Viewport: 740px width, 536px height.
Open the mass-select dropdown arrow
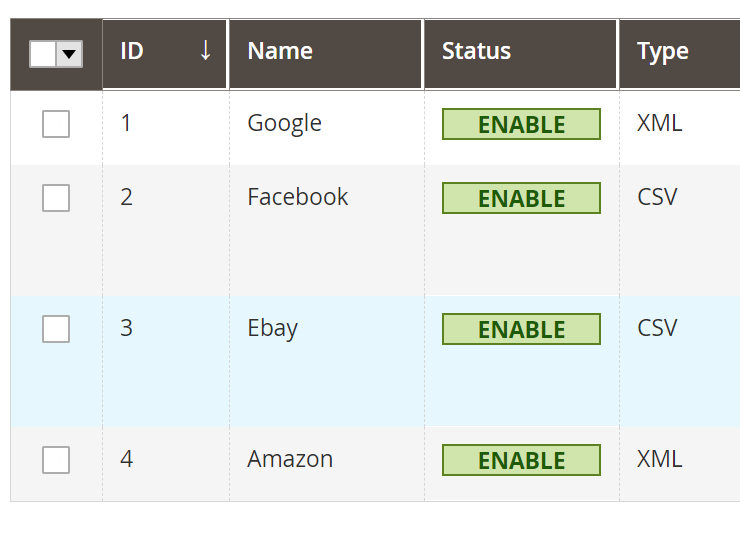(69, 54)
